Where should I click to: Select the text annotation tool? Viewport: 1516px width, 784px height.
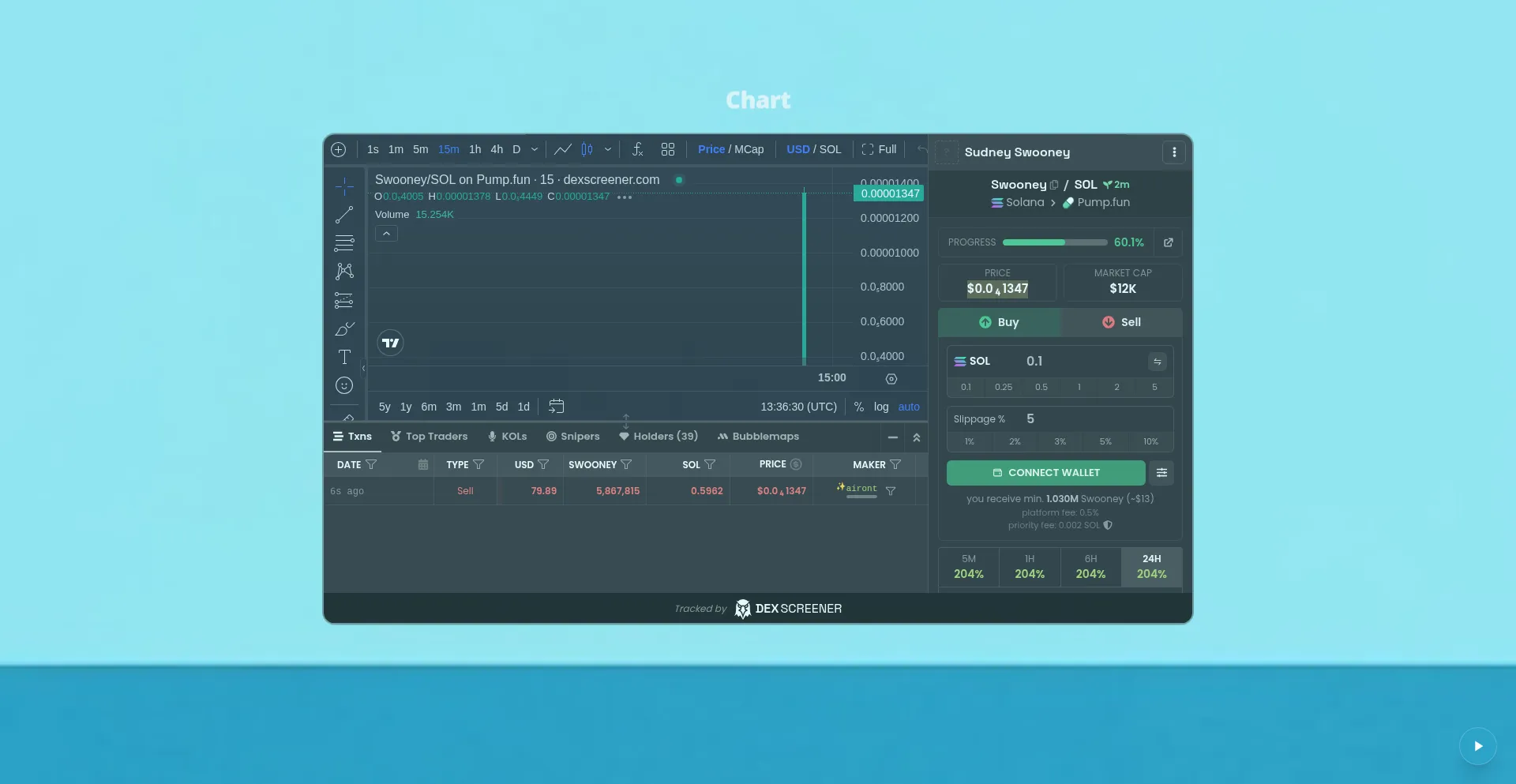point(344,357)
